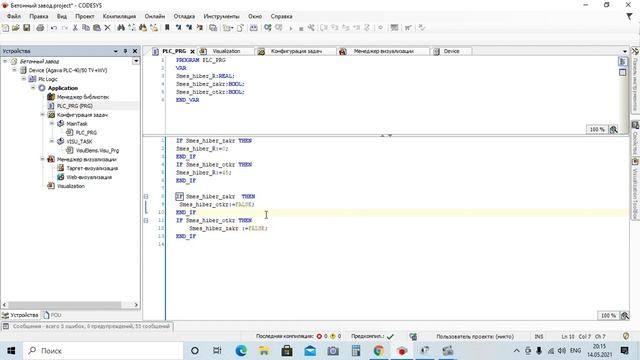Select Web-визуализация in the device tree
The image size is (640, 360).
89,177
